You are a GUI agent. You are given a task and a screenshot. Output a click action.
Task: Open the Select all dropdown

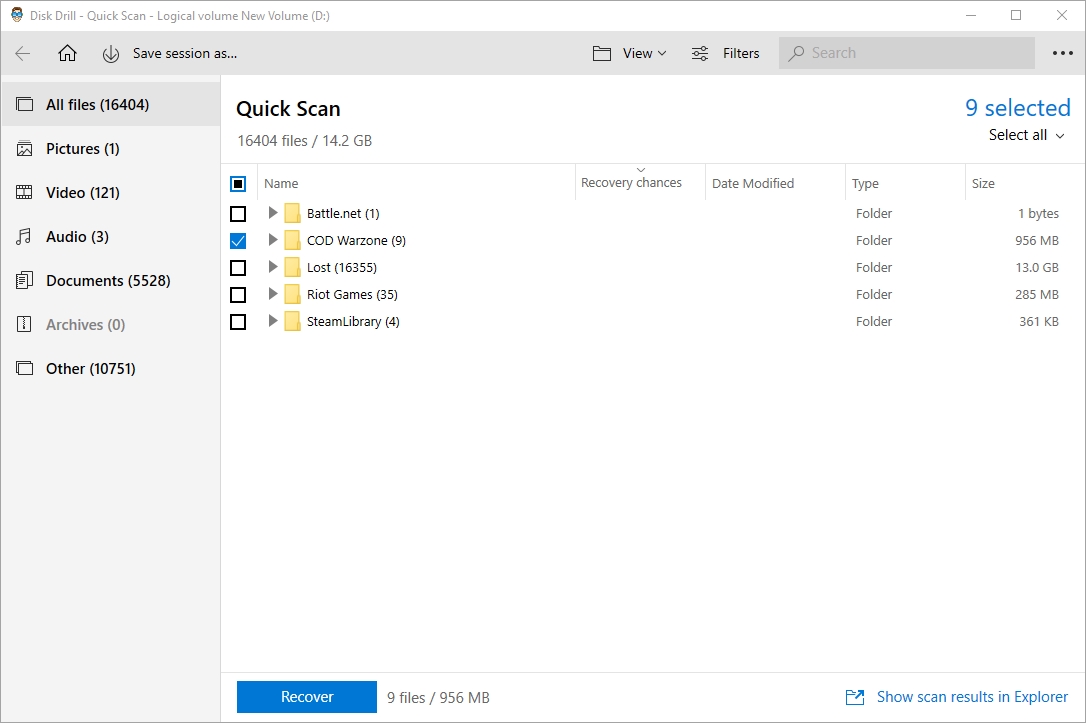[x=1026, y=135]
